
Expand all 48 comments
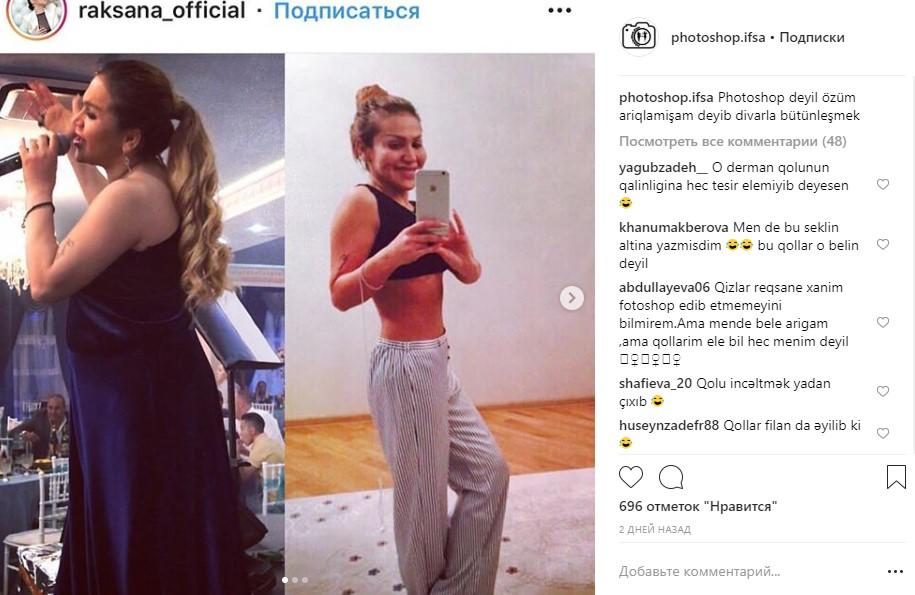(x=732, y=141)
